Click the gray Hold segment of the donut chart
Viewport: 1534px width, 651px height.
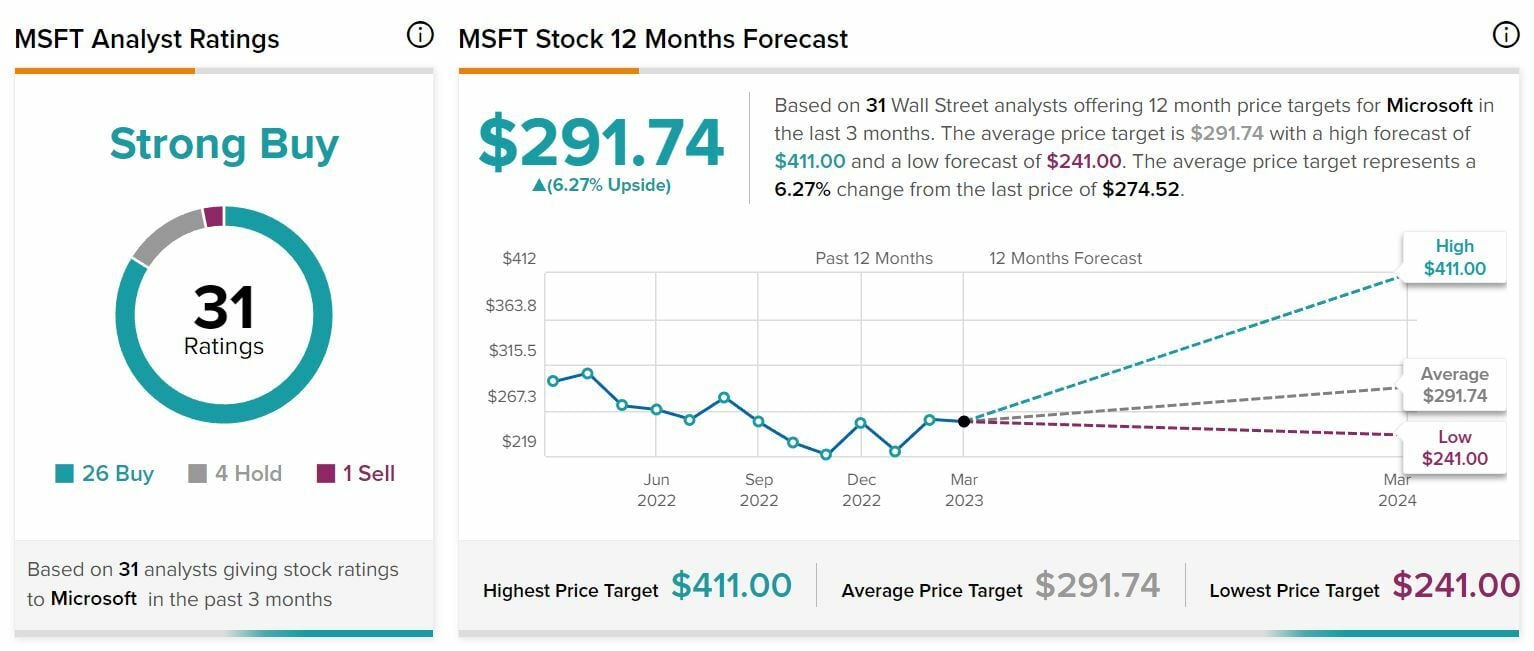(x=165, y=234)
